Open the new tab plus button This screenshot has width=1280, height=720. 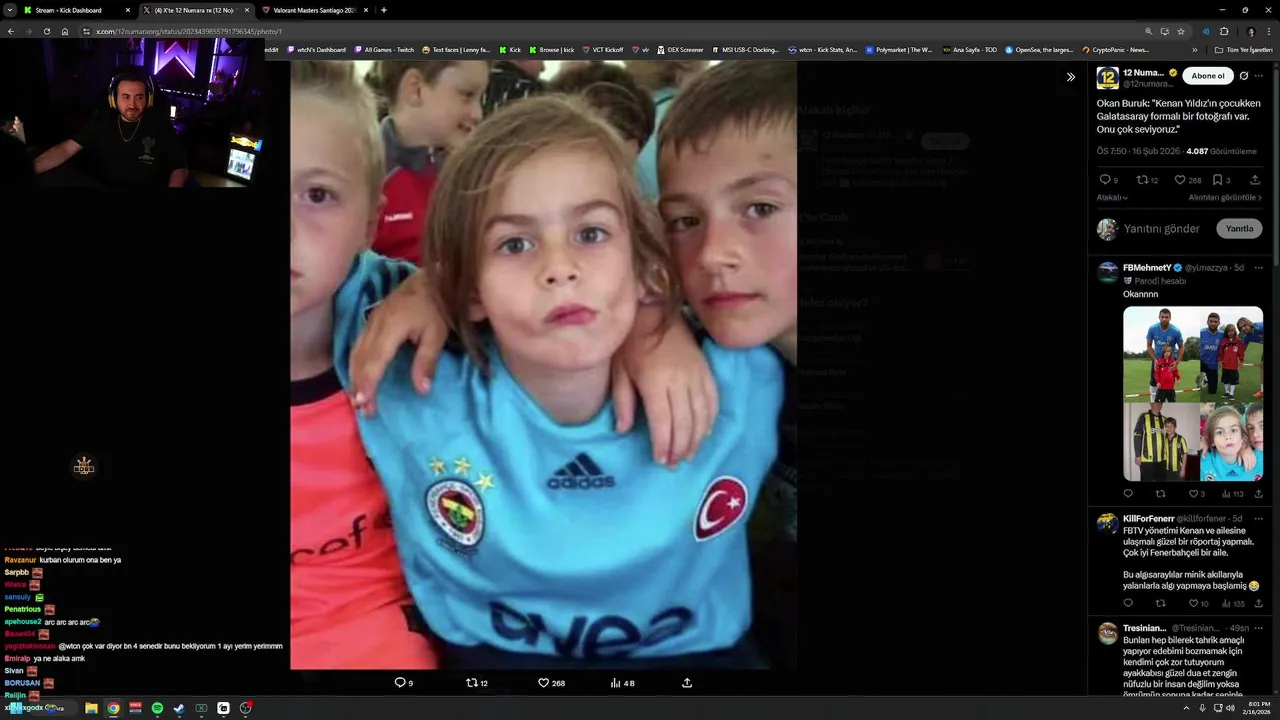[384, 10]
